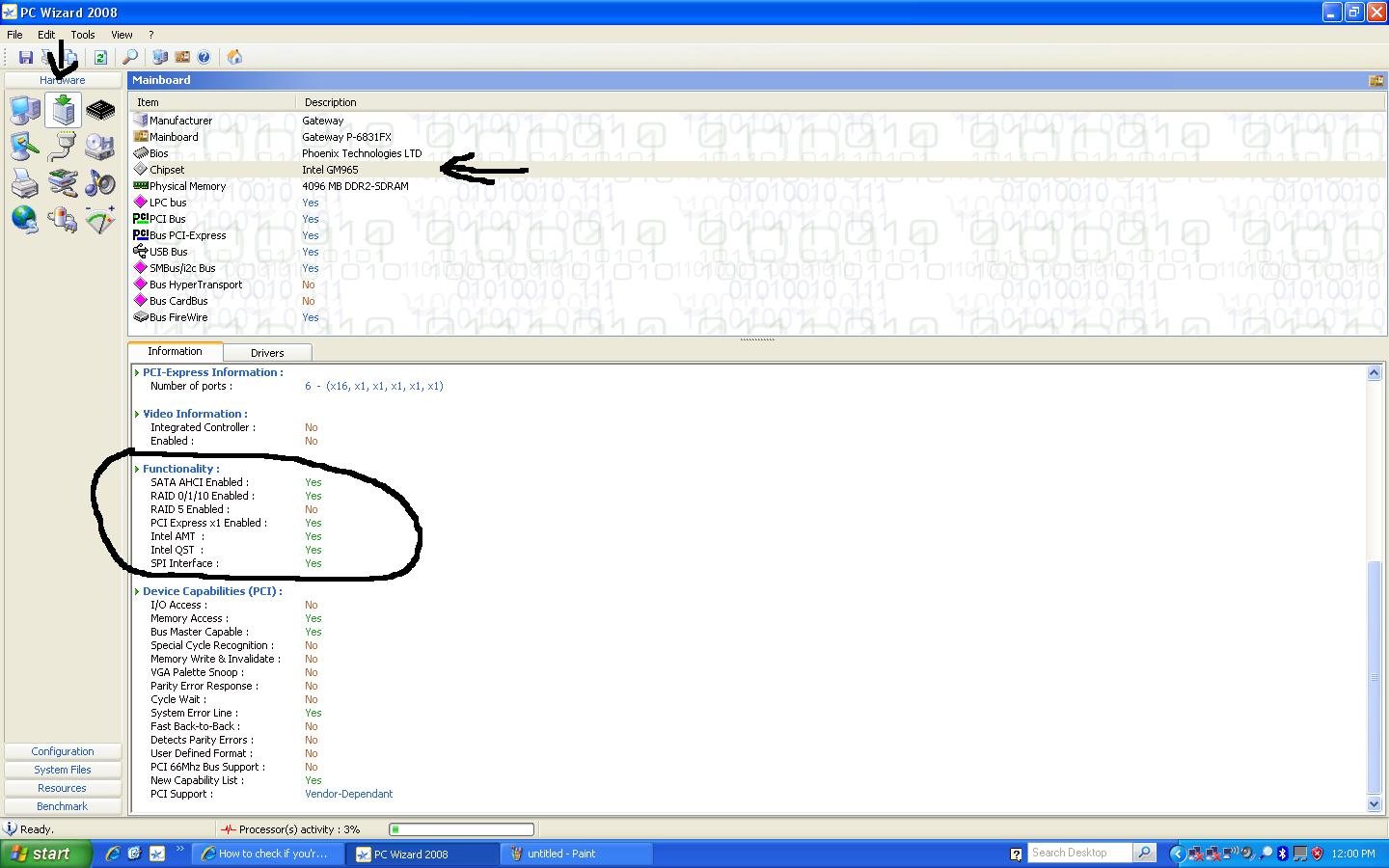Switch to the Information tab
The height and width of the screenshot is (868, 1389).
(175, 351)
